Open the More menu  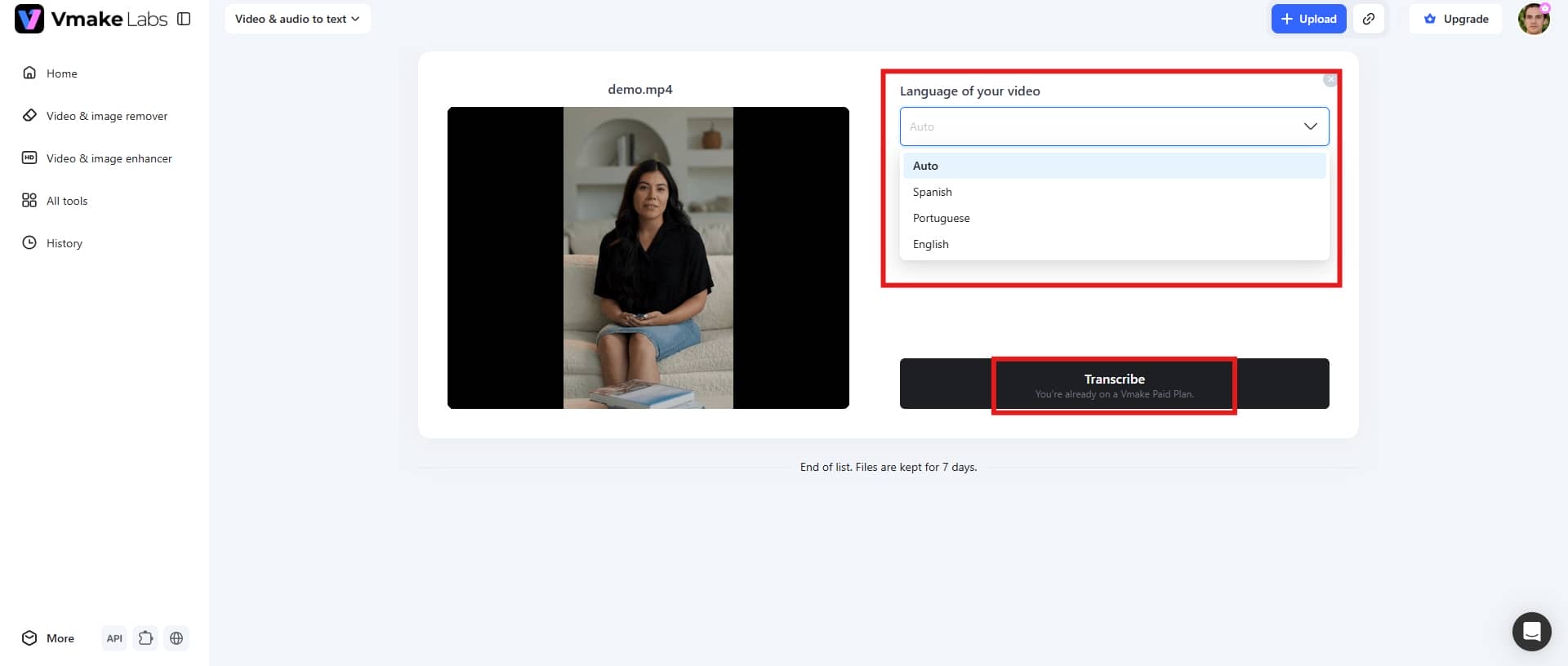[48, 638]
